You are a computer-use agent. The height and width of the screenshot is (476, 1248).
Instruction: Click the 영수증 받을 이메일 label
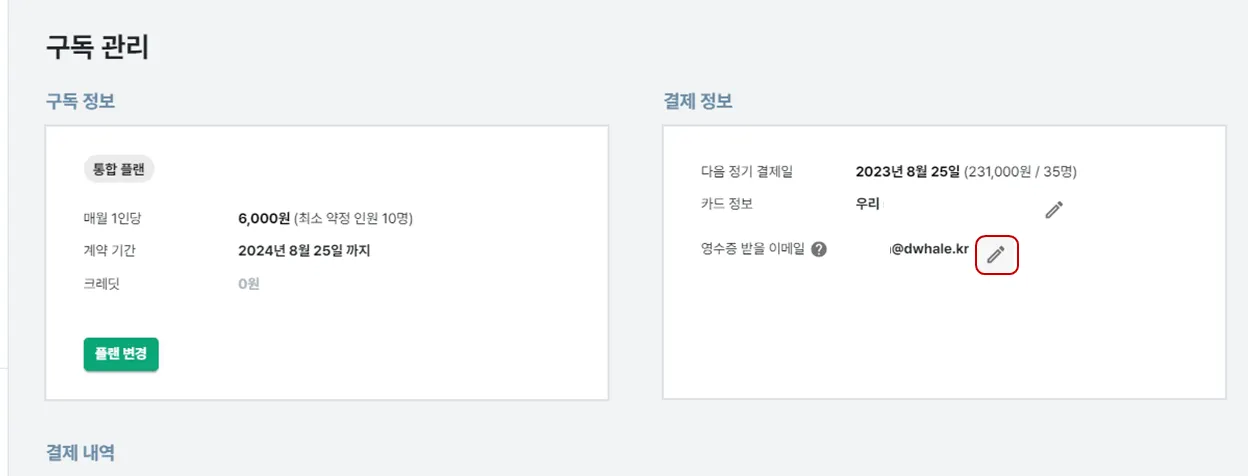point(753,250)
